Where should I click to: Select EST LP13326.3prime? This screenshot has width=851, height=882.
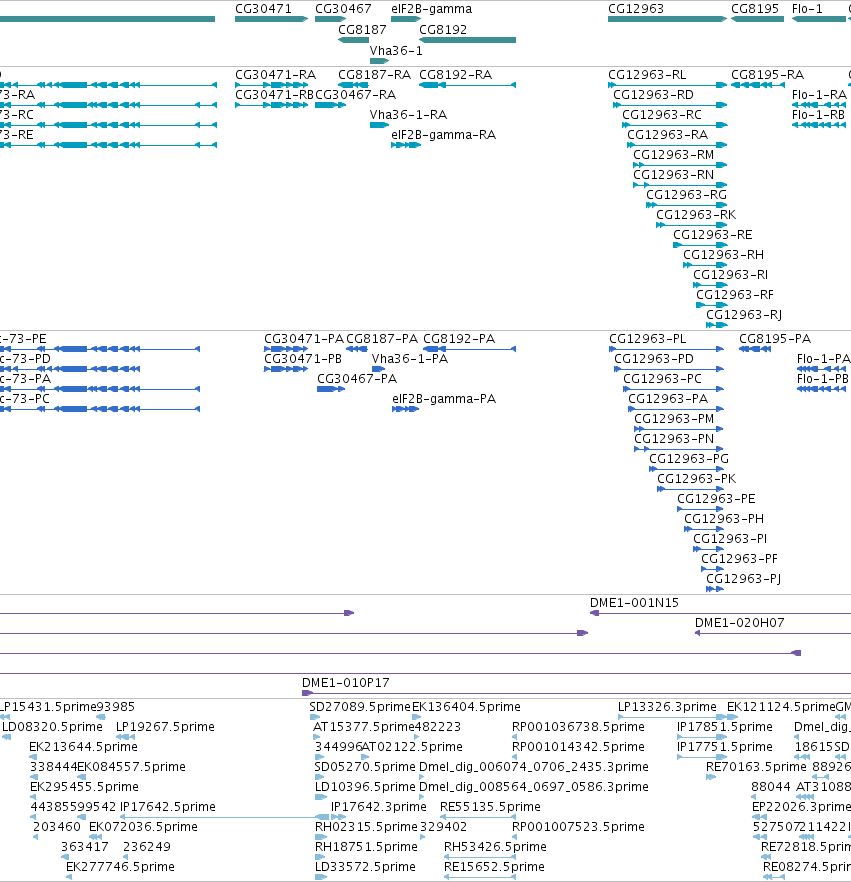click(667, 707)
